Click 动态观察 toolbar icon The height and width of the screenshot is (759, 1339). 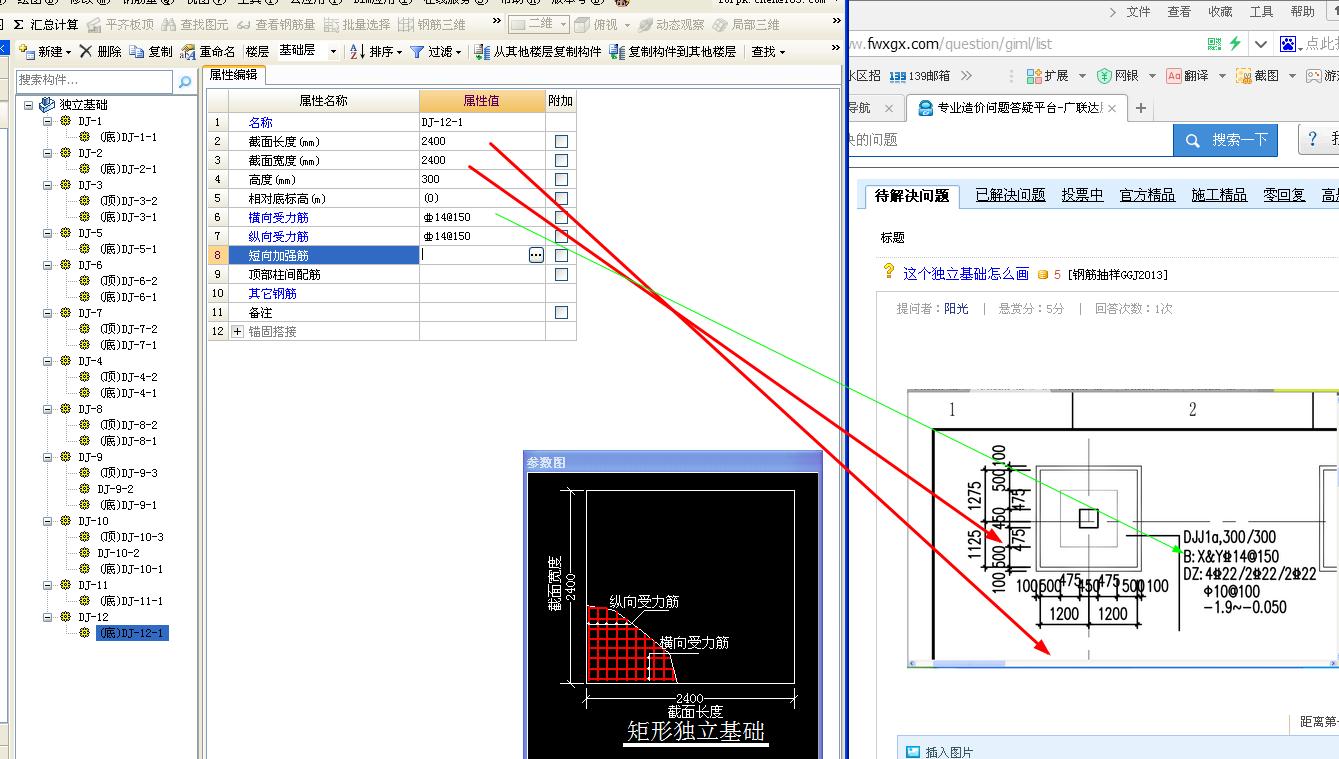point(671,24)
